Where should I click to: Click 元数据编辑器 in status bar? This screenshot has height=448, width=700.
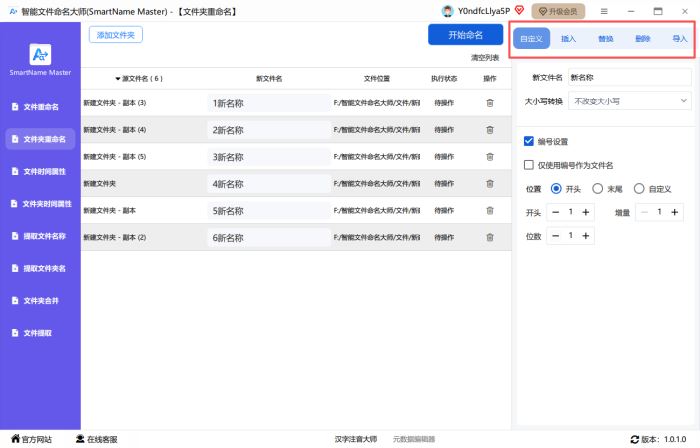414,439
